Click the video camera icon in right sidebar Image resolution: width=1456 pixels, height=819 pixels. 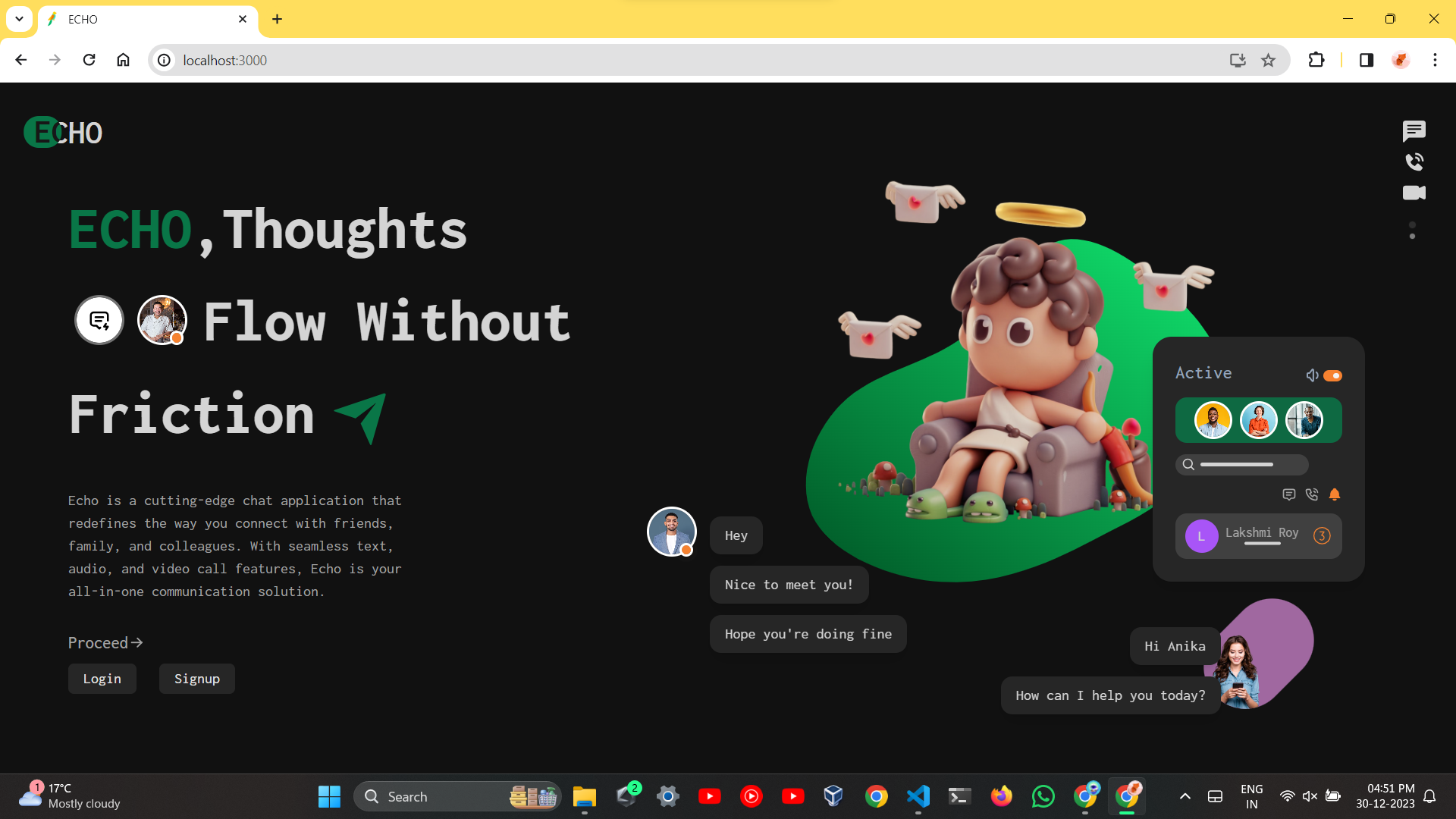pos(1414,193)
